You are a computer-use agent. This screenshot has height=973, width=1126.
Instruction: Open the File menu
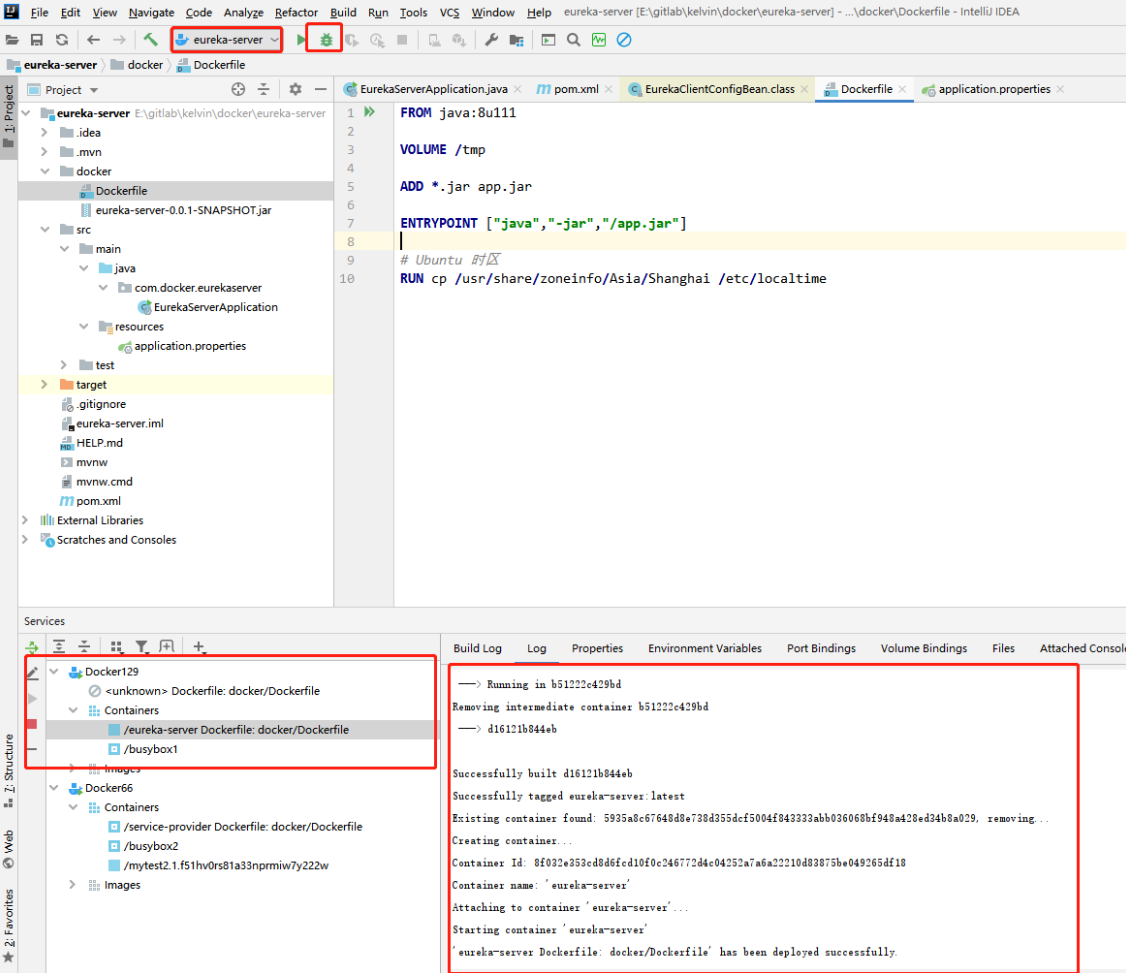tap(39, 12)
